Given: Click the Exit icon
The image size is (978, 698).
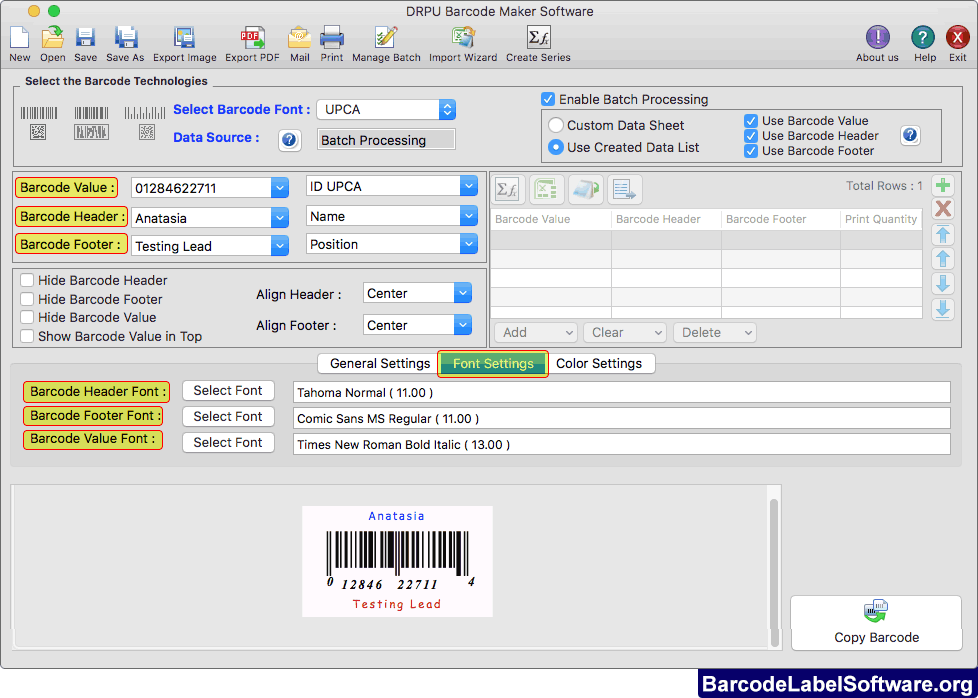Looking at the screenshot, I should click(957, 38).
